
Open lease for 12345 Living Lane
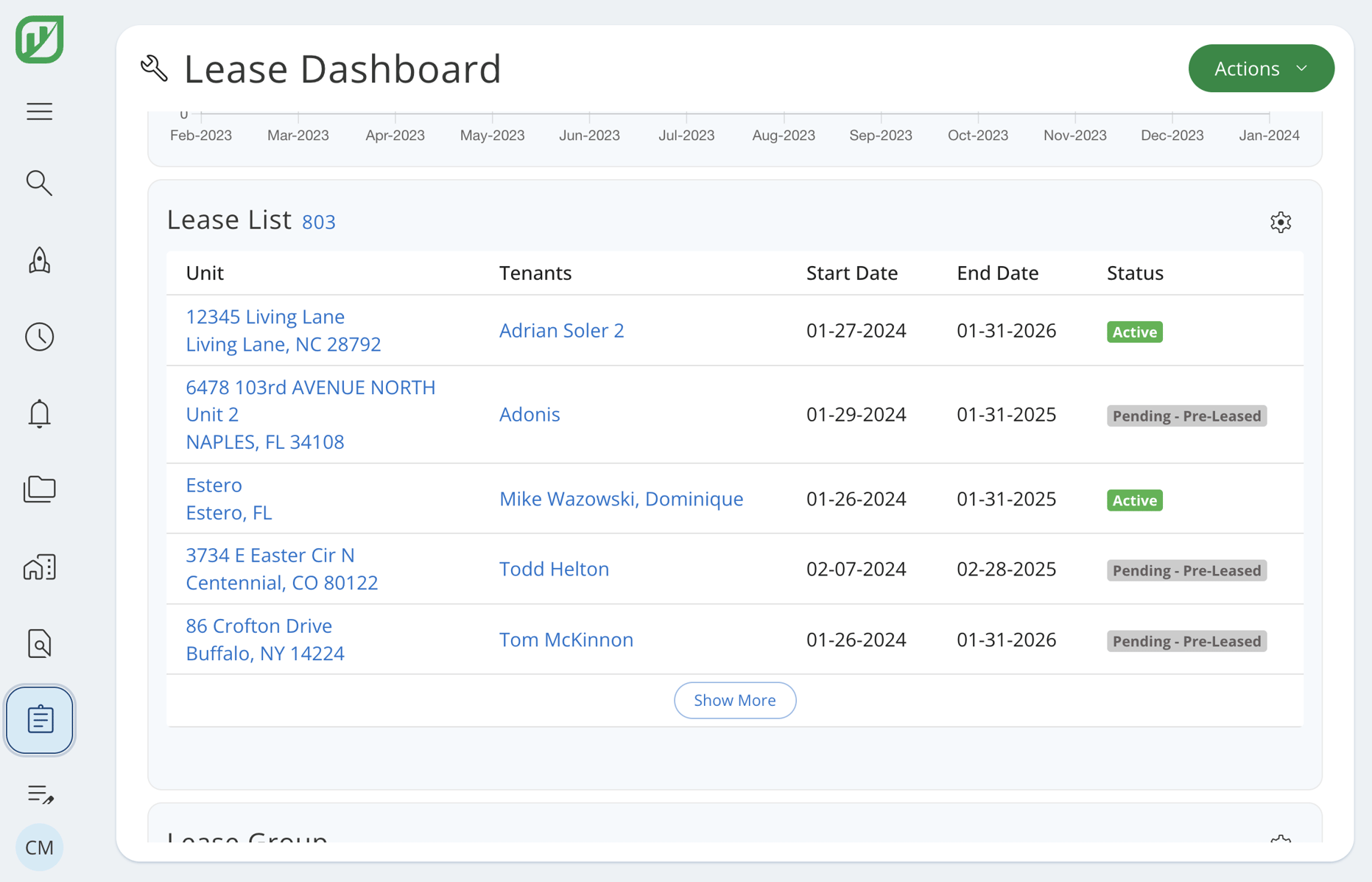tap(265, 316)
